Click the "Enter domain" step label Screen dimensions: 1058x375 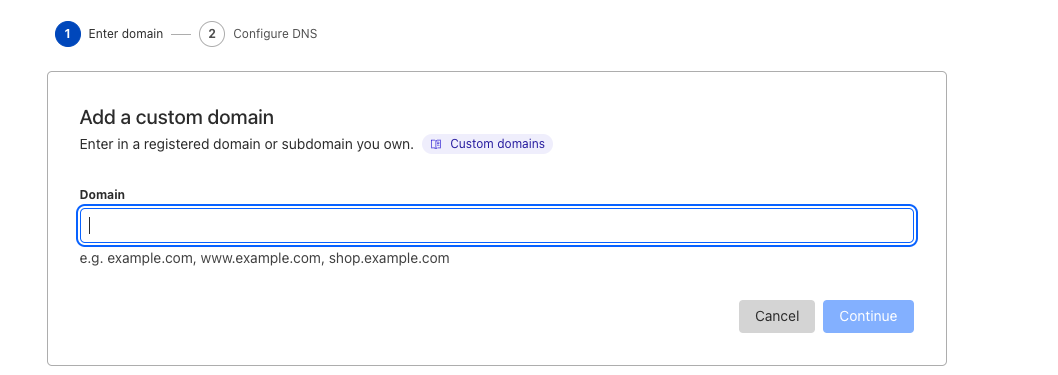coord(126,34)
